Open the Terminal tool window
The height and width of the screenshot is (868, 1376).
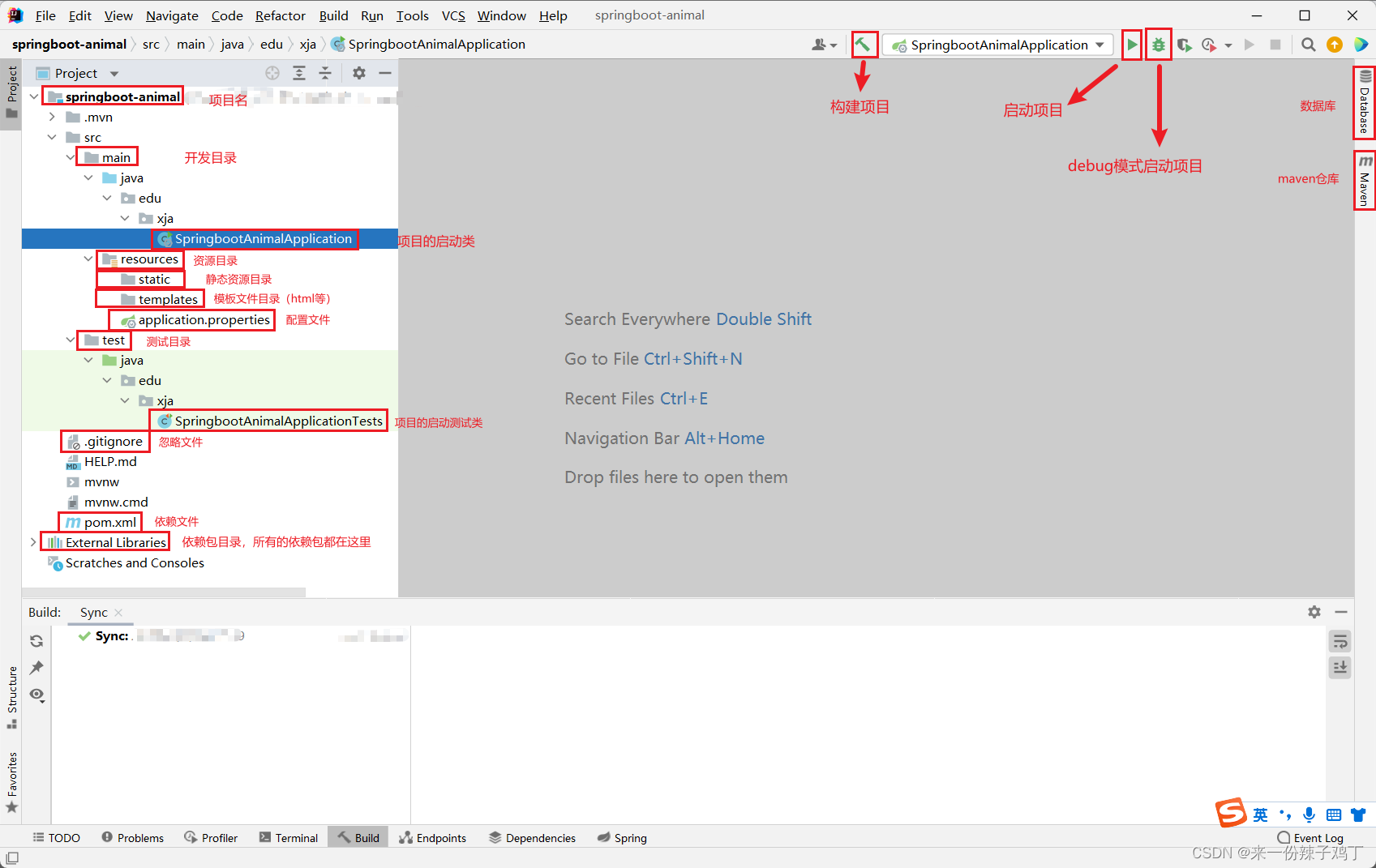pos(289,837)
